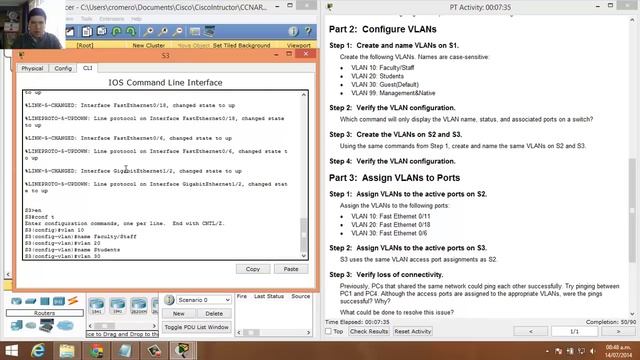The width and height of the screenshot is (640, 360).
Task: Select the End Devices category icon
Action: tap(17, 325)
